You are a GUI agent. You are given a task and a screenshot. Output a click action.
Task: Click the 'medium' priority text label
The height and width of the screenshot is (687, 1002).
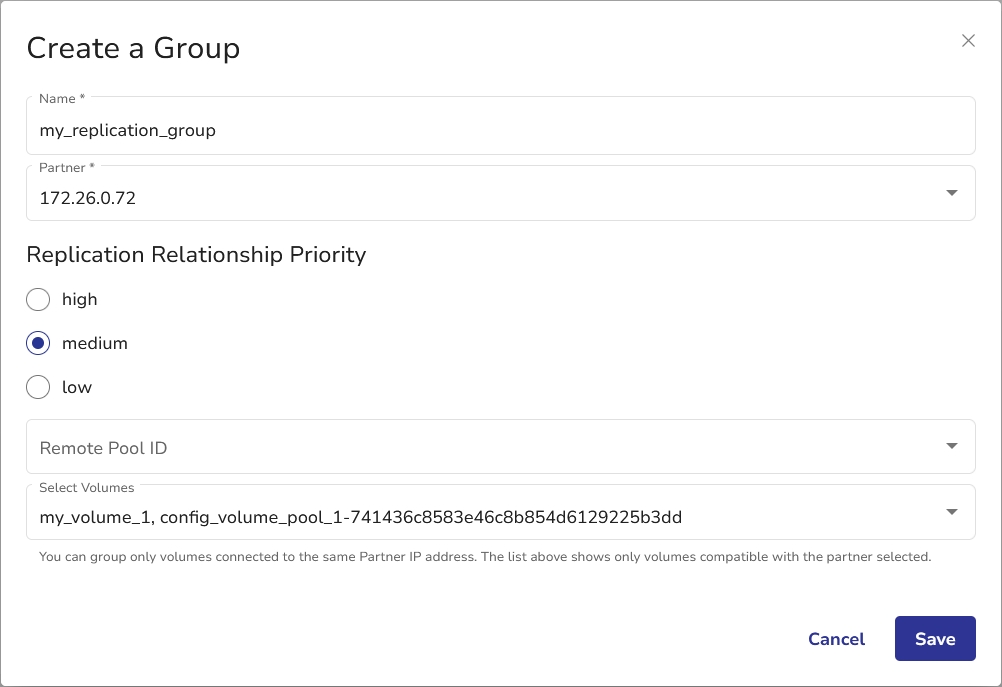(x=95, y=343)
